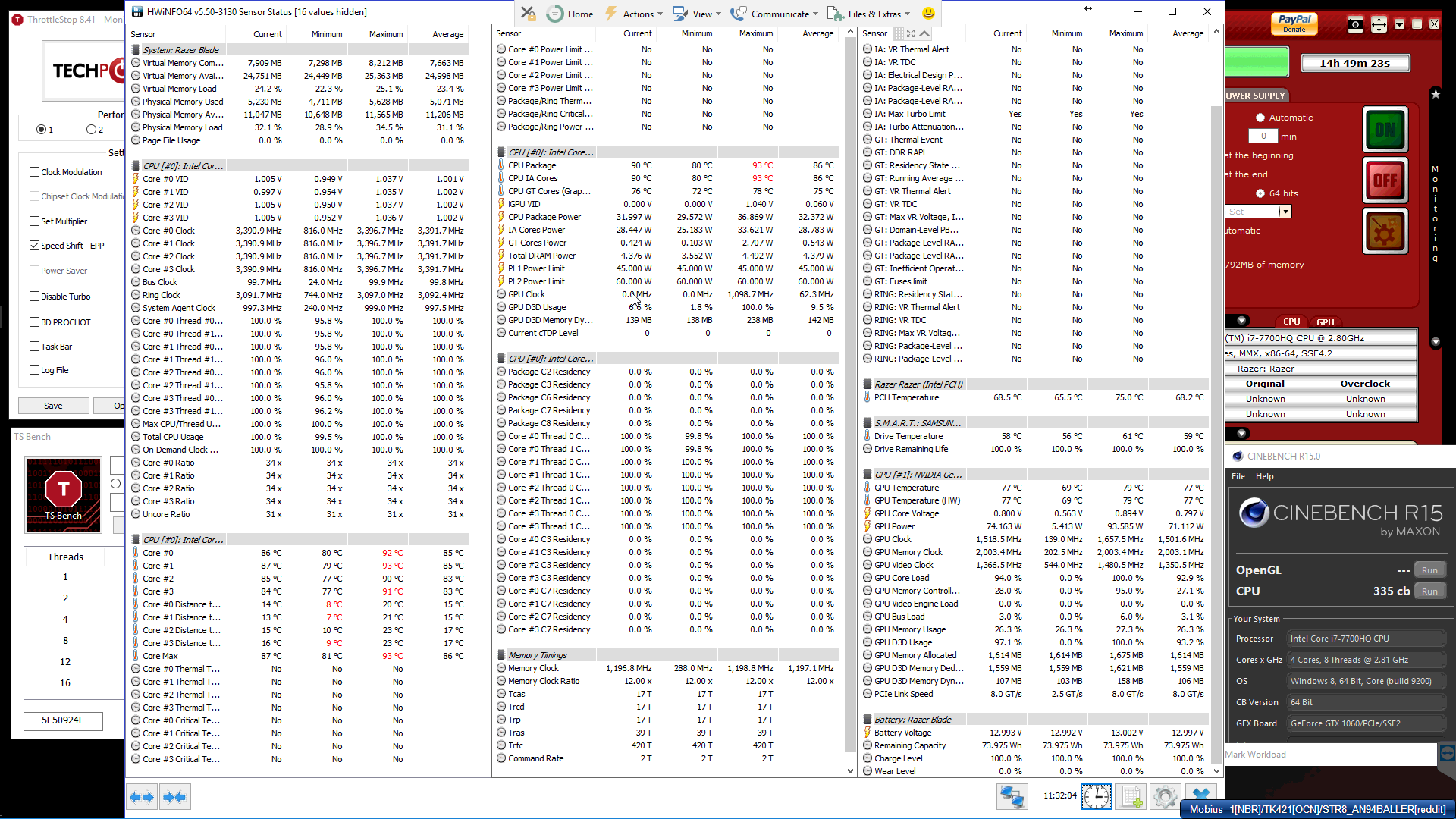Click the logging sheet icon with green plus
The width and height of the screenshot is (1456, 819).
(x=1131, y=796)
